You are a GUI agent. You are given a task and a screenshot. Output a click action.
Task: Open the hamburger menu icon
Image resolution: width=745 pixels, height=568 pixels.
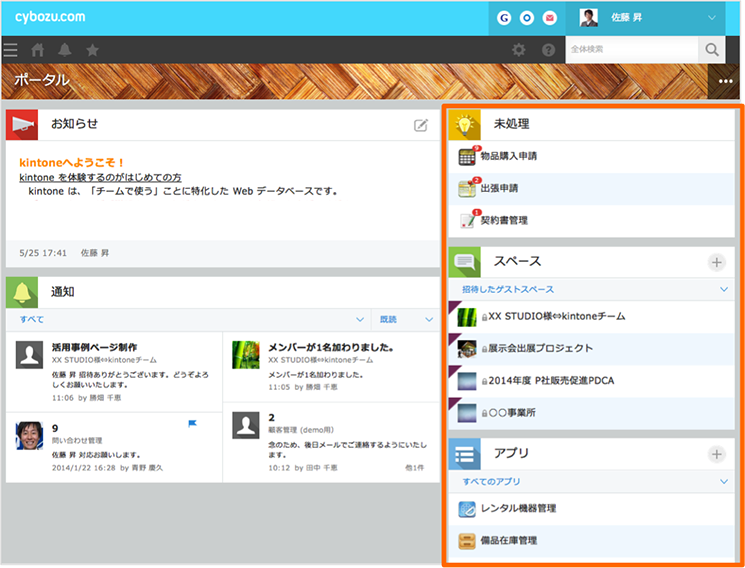click(10, 50)
